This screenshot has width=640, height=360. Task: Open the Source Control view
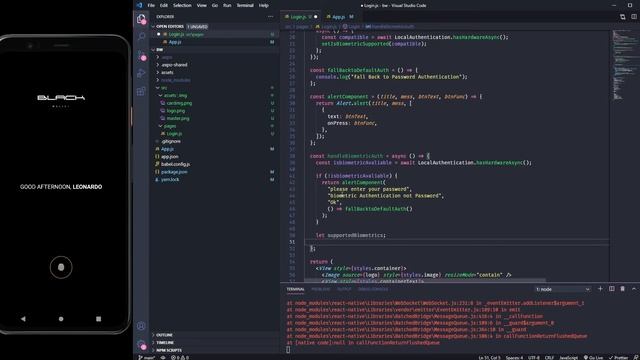[141, 55]
